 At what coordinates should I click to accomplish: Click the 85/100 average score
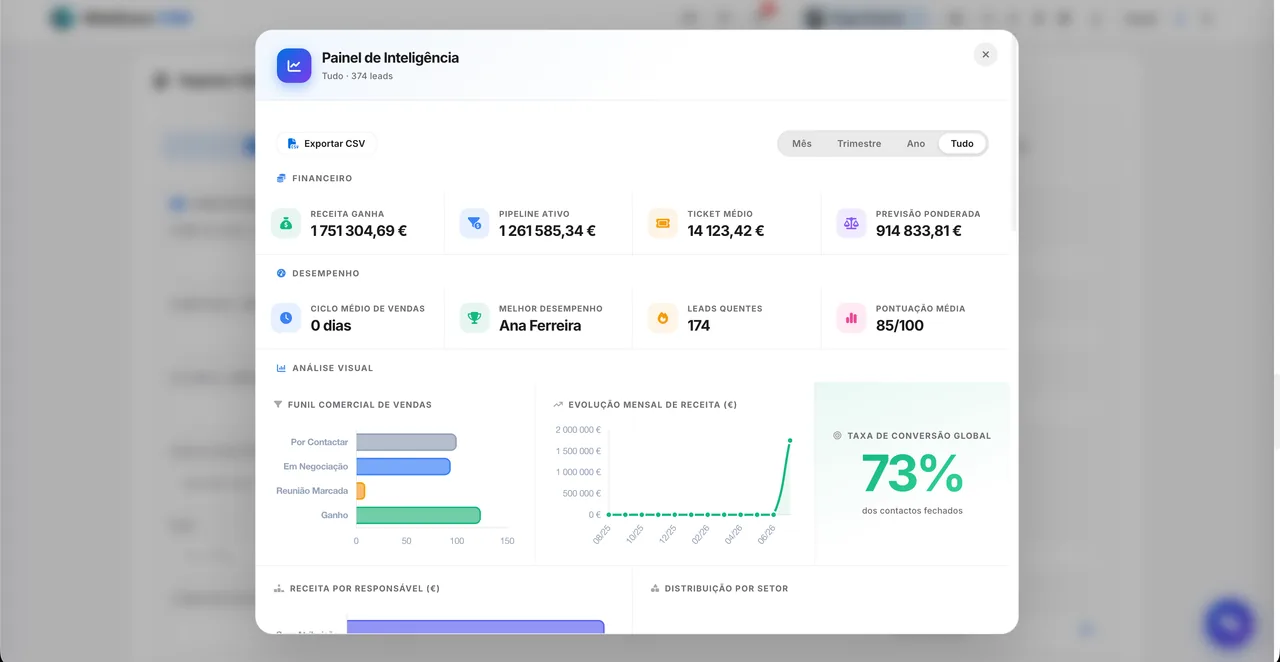pyautogui.click(x=900, y=326)
